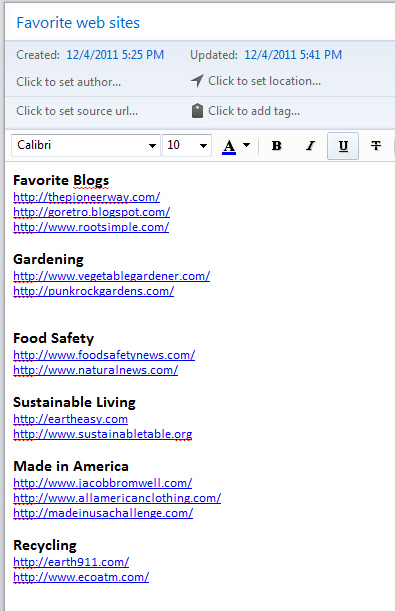395x611 pixels.
Task: Click to add tag field
Action: tap(254, 111)
